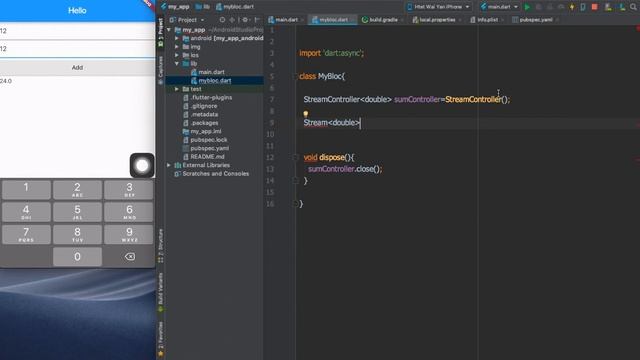Viewport: 640px width, 360px height.
Task: Click 'import dart:async' code line
Action: [331, 53]
